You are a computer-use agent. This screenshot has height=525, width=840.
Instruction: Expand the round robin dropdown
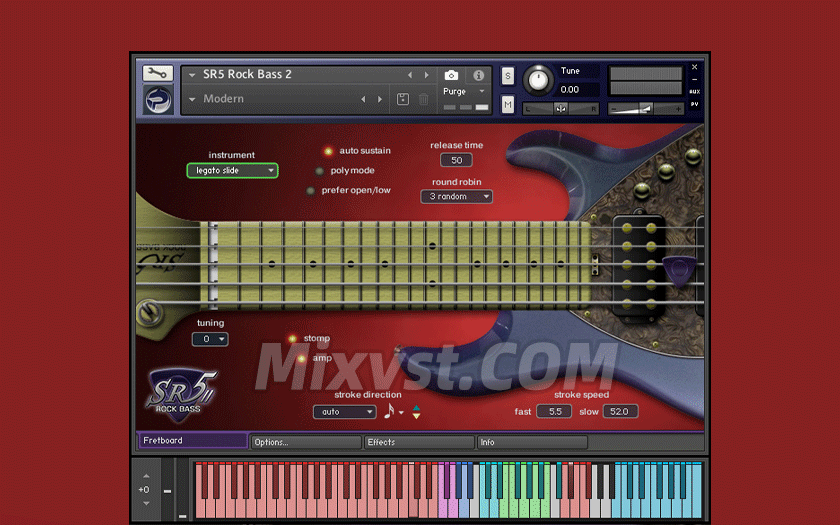(456, 197)
